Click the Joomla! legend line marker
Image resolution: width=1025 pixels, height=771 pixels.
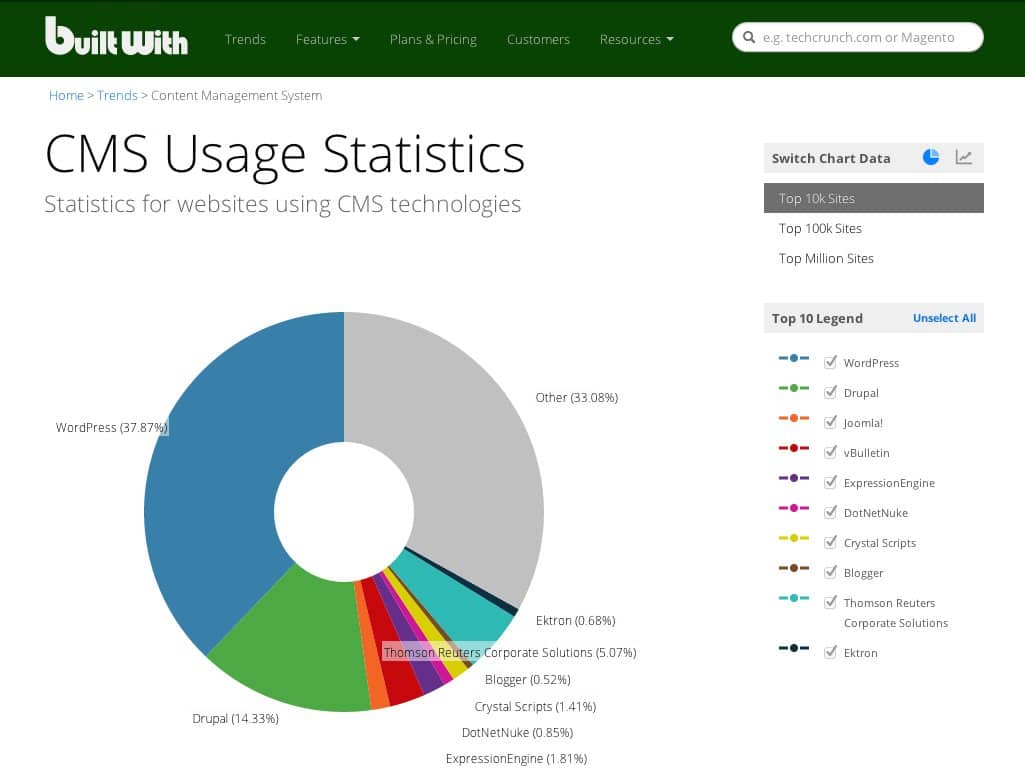(x=794, y=419)
